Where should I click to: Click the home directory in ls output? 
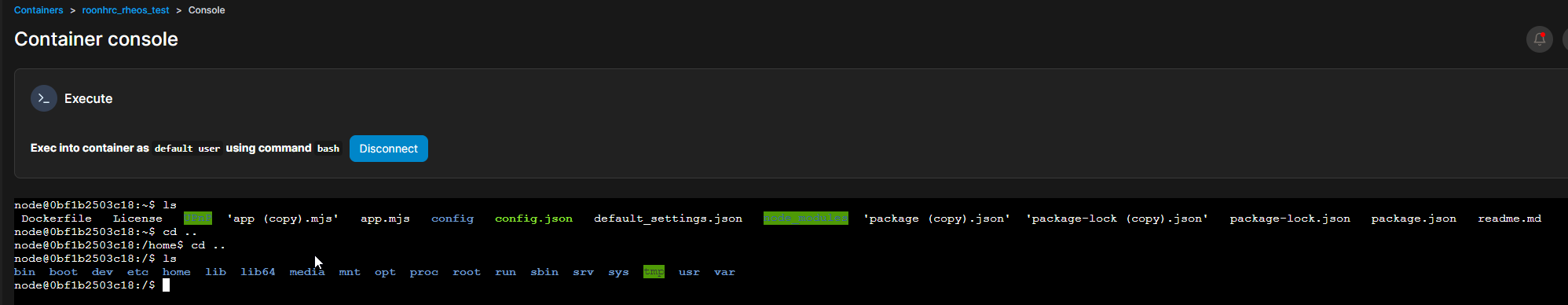coord(177,272)
